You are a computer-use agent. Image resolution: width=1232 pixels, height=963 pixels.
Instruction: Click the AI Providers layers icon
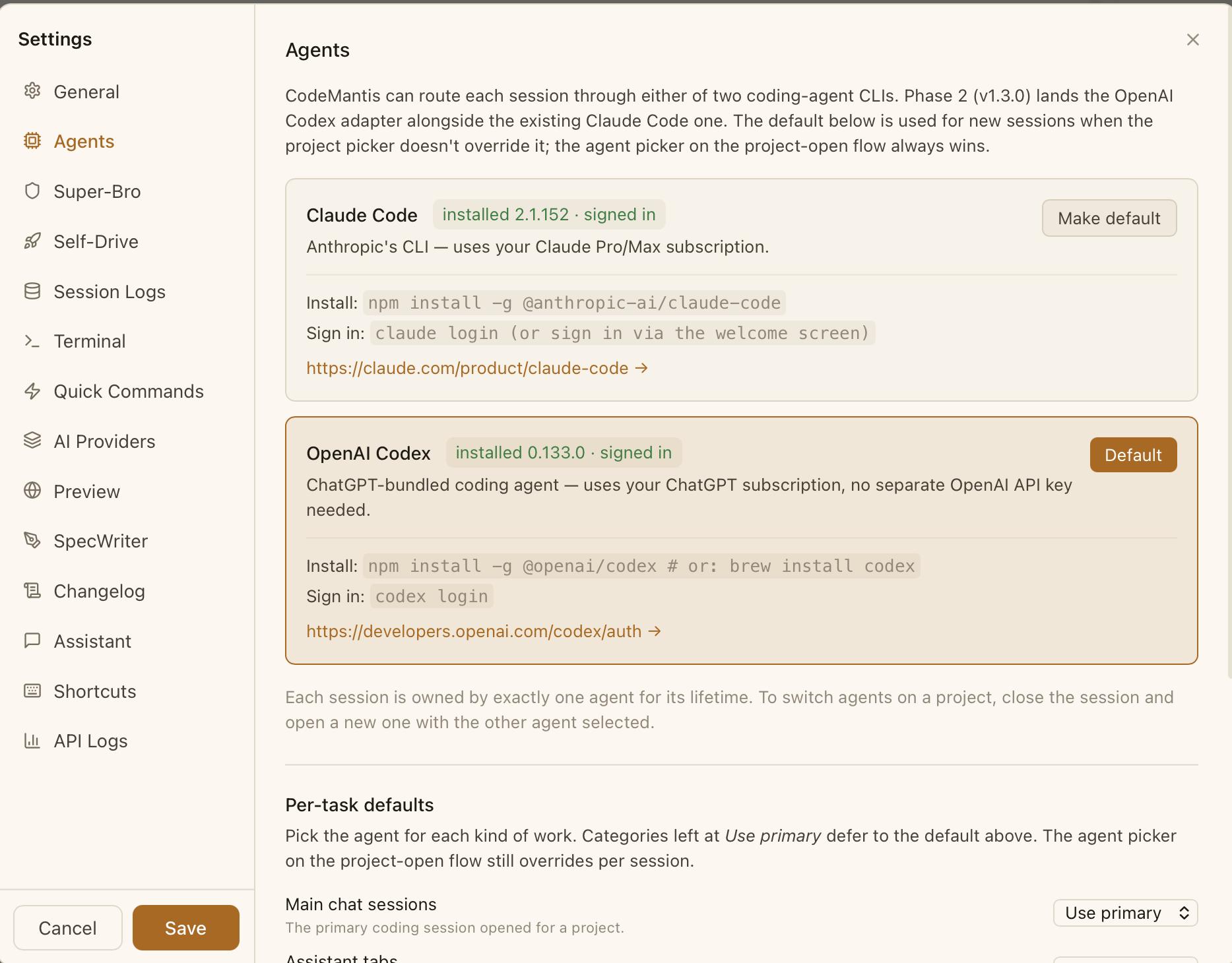(32, 441)
